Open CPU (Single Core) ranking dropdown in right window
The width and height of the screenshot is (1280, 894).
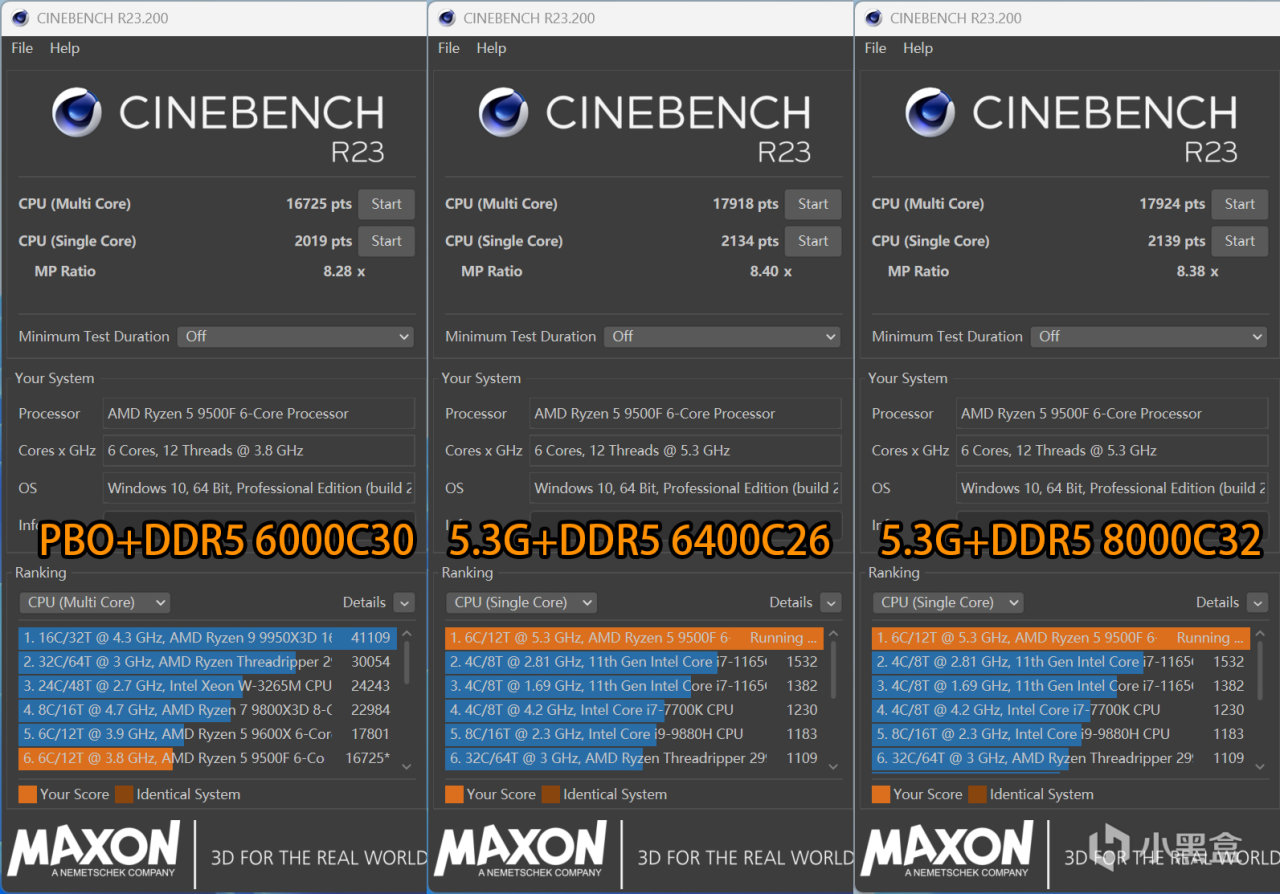[948, 602]
